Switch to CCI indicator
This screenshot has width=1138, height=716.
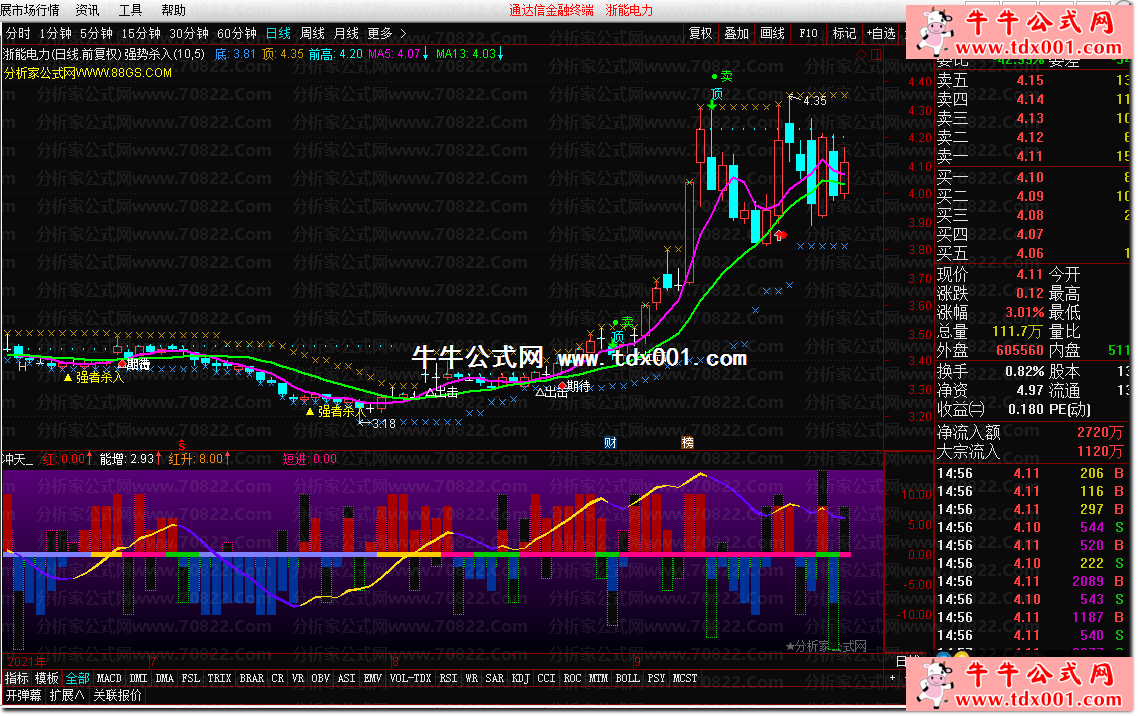point(546,678)
